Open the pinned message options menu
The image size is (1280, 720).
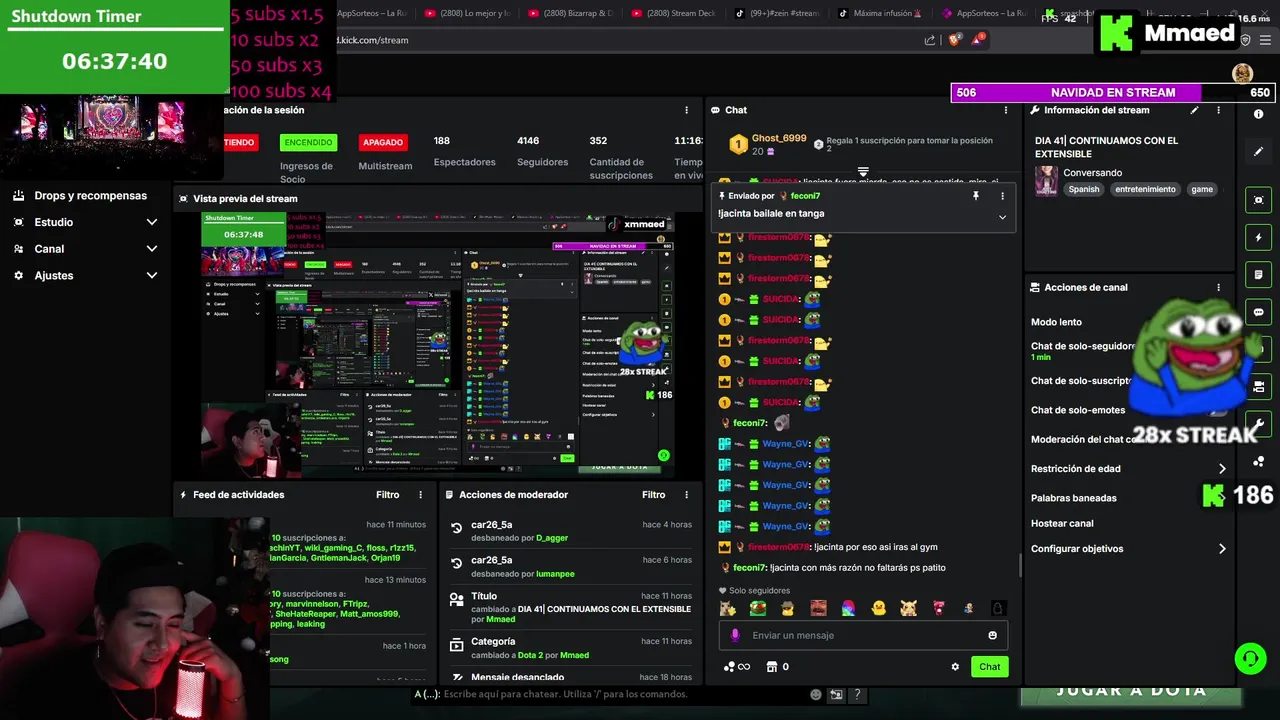(x=1004, y=196)
